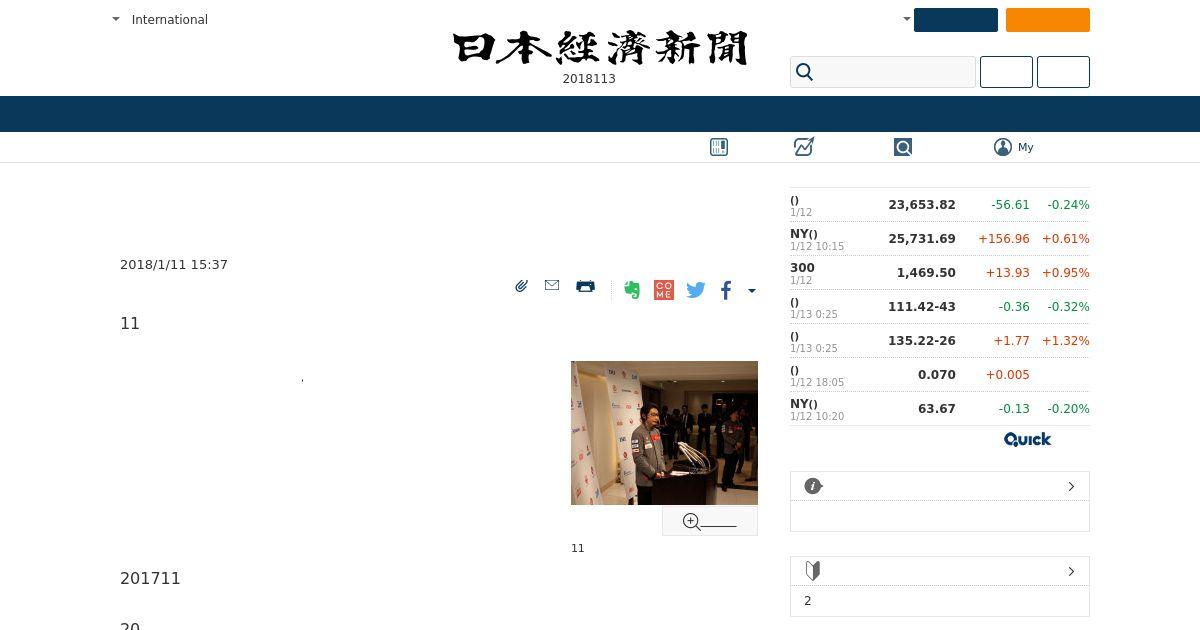The height and width of the screenshot is (630, 1200).
Task: Open the My profile icon
Action: pyautogui.click(x=1003, y=147)
